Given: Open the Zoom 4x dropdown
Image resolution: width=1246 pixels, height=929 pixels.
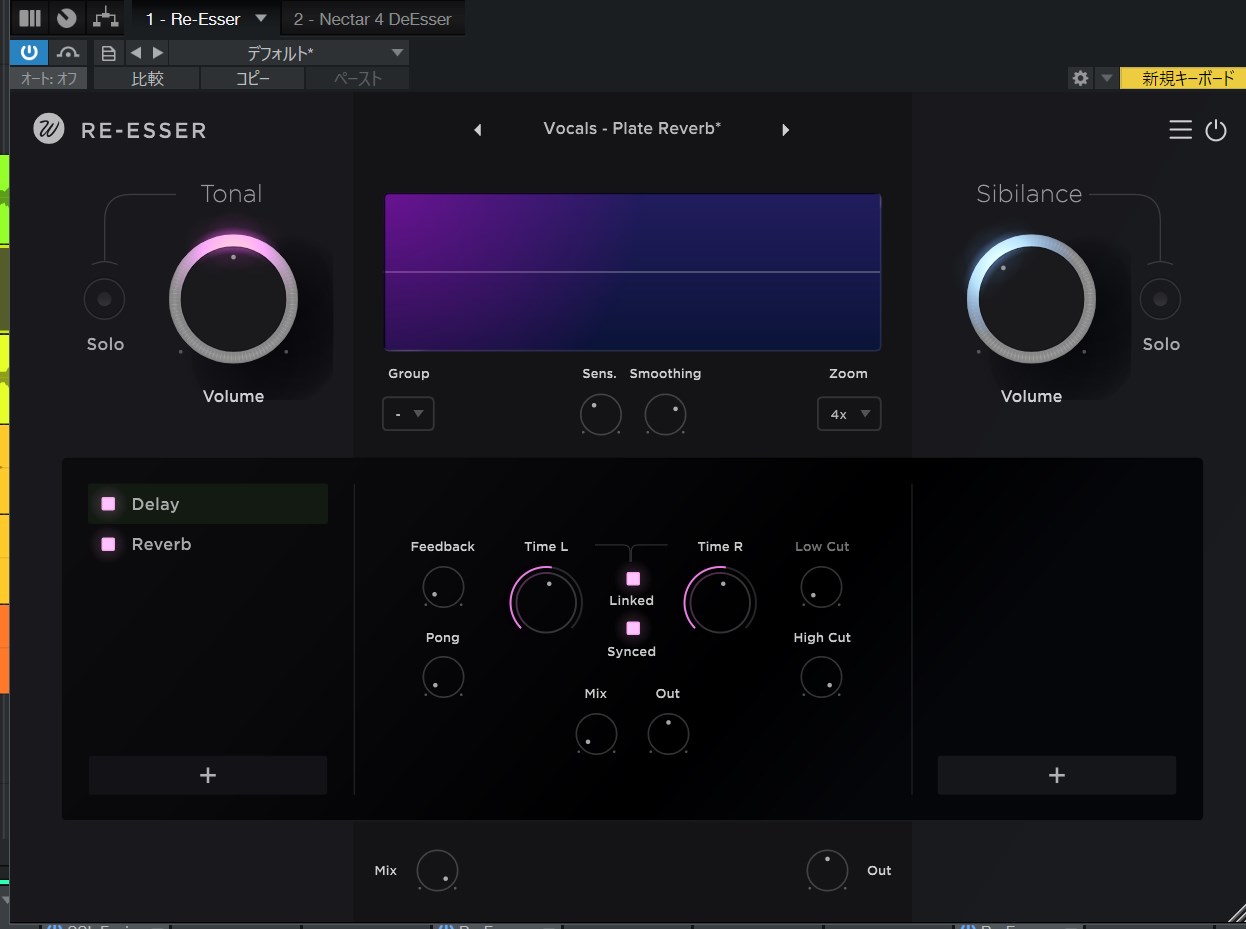Looking at the screenshot, I should point(848,414).
